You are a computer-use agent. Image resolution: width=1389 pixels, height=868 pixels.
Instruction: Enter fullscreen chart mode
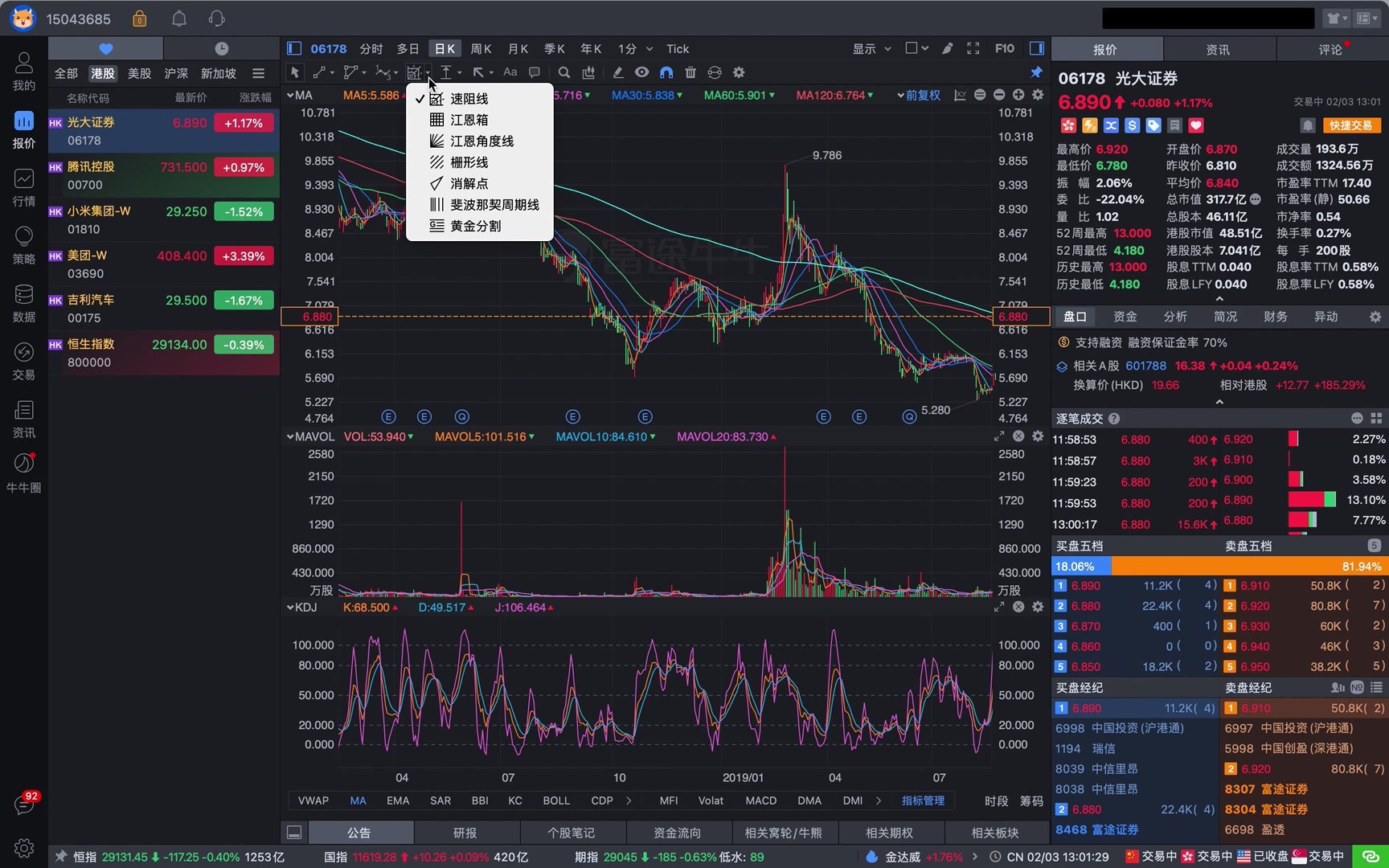(x=973, y=48)
